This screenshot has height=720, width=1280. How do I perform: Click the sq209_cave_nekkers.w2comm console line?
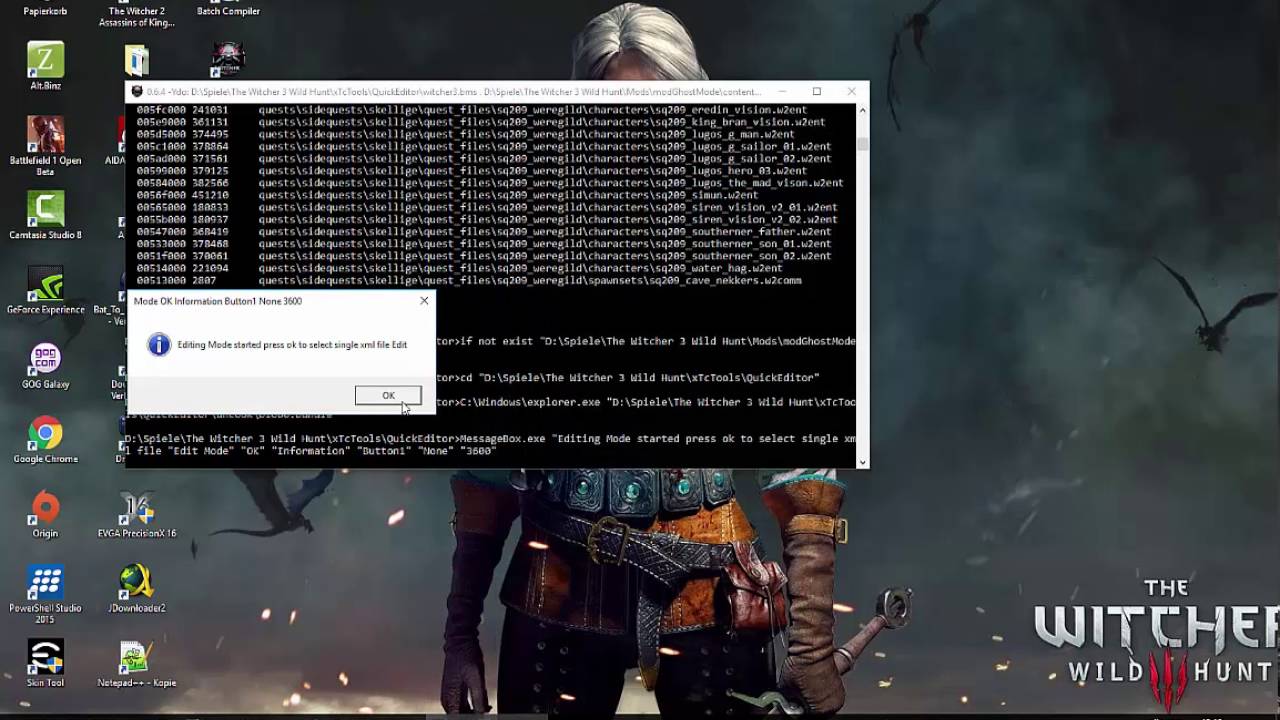tap(469, 281)
